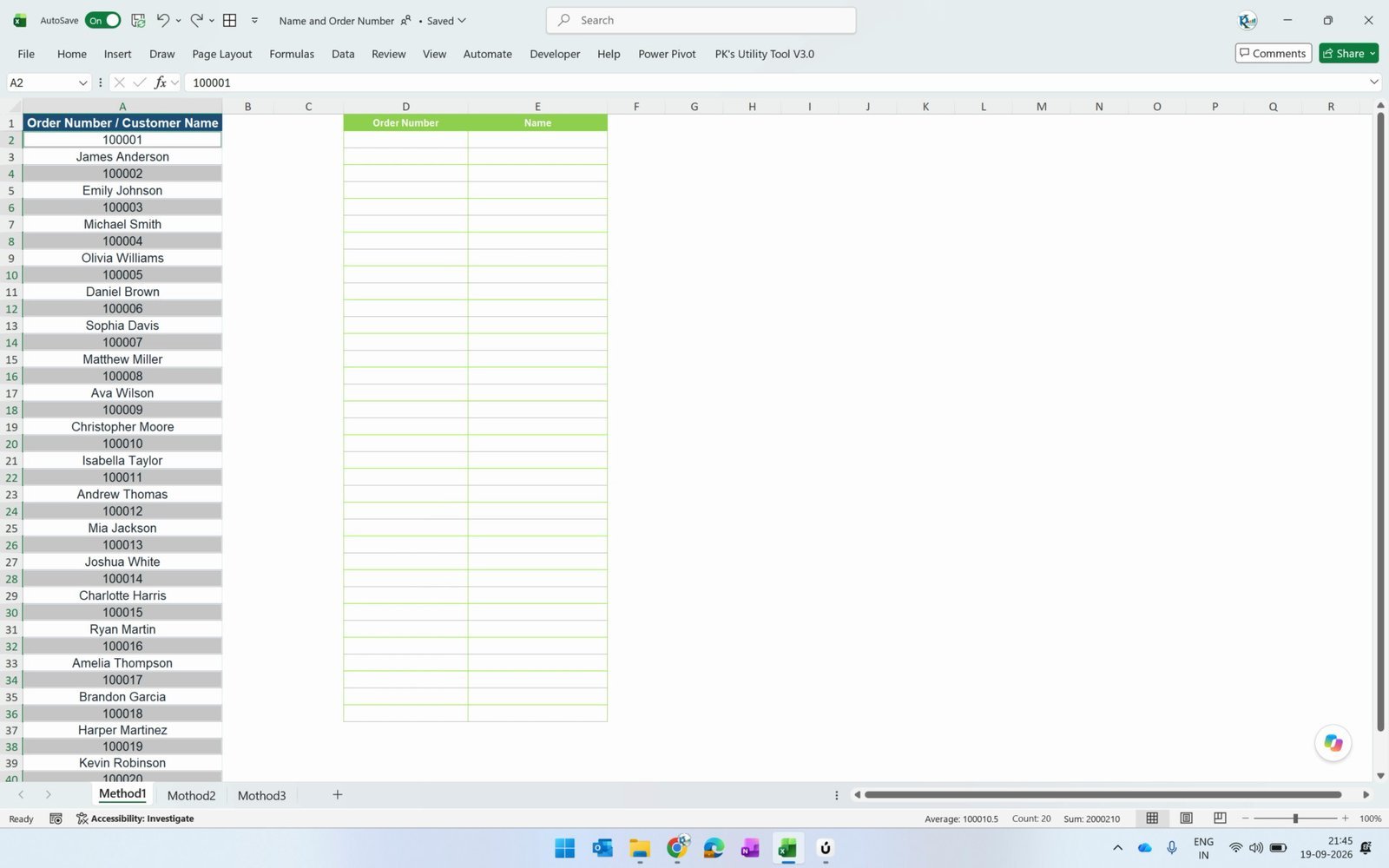Image resolution: width=1389 pixels, height=868 pixels.
Task: Click the Undo arrow icon
Action: (163, 20)
